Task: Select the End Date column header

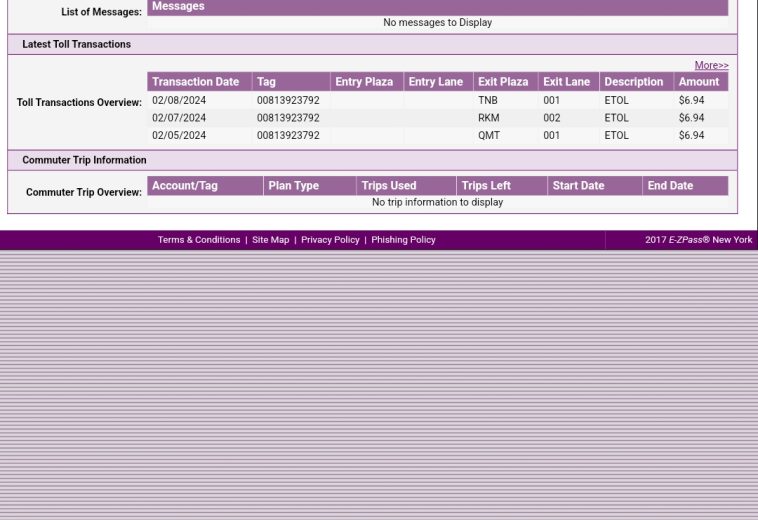Action: click(670, 186)
